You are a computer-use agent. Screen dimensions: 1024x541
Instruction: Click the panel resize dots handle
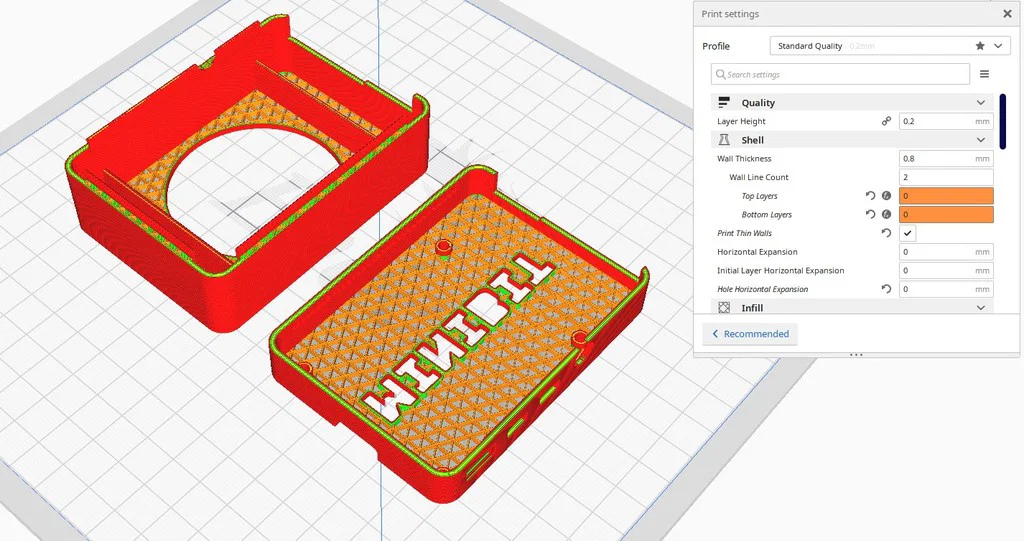tap(856, 355)
